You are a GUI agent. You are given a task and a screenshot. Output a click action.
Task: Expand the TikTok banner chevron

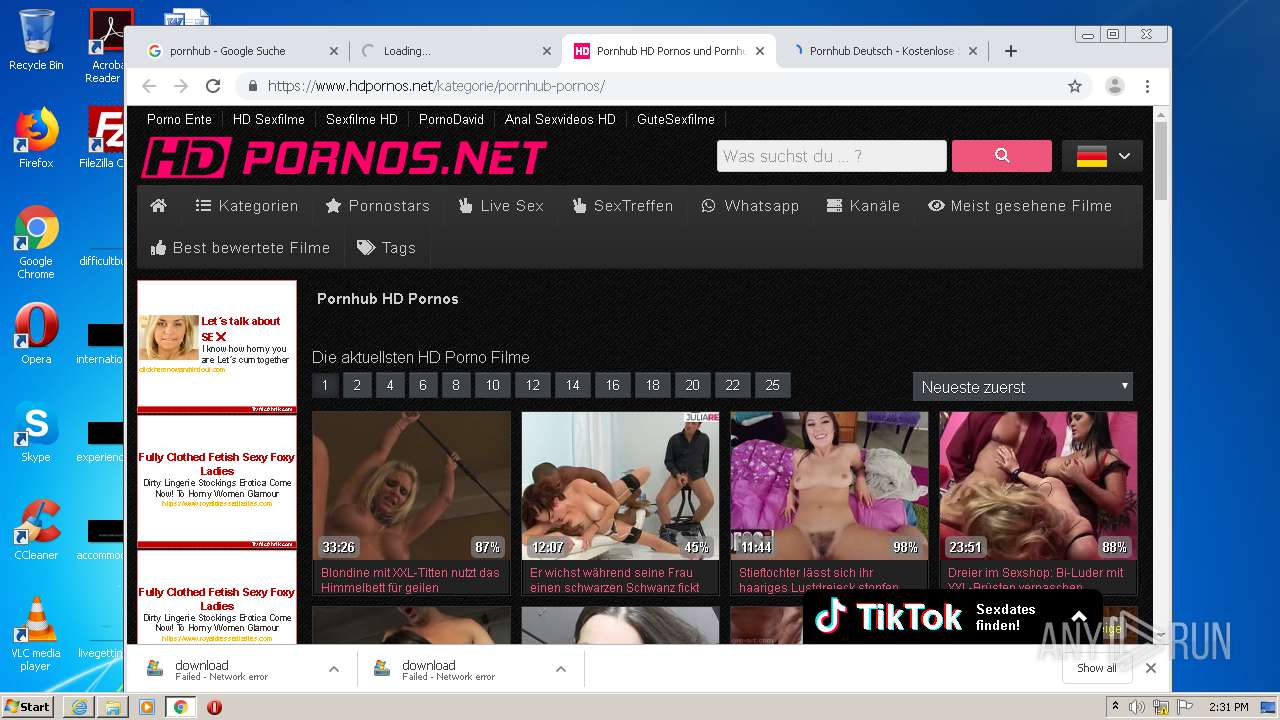[1079, 617]
